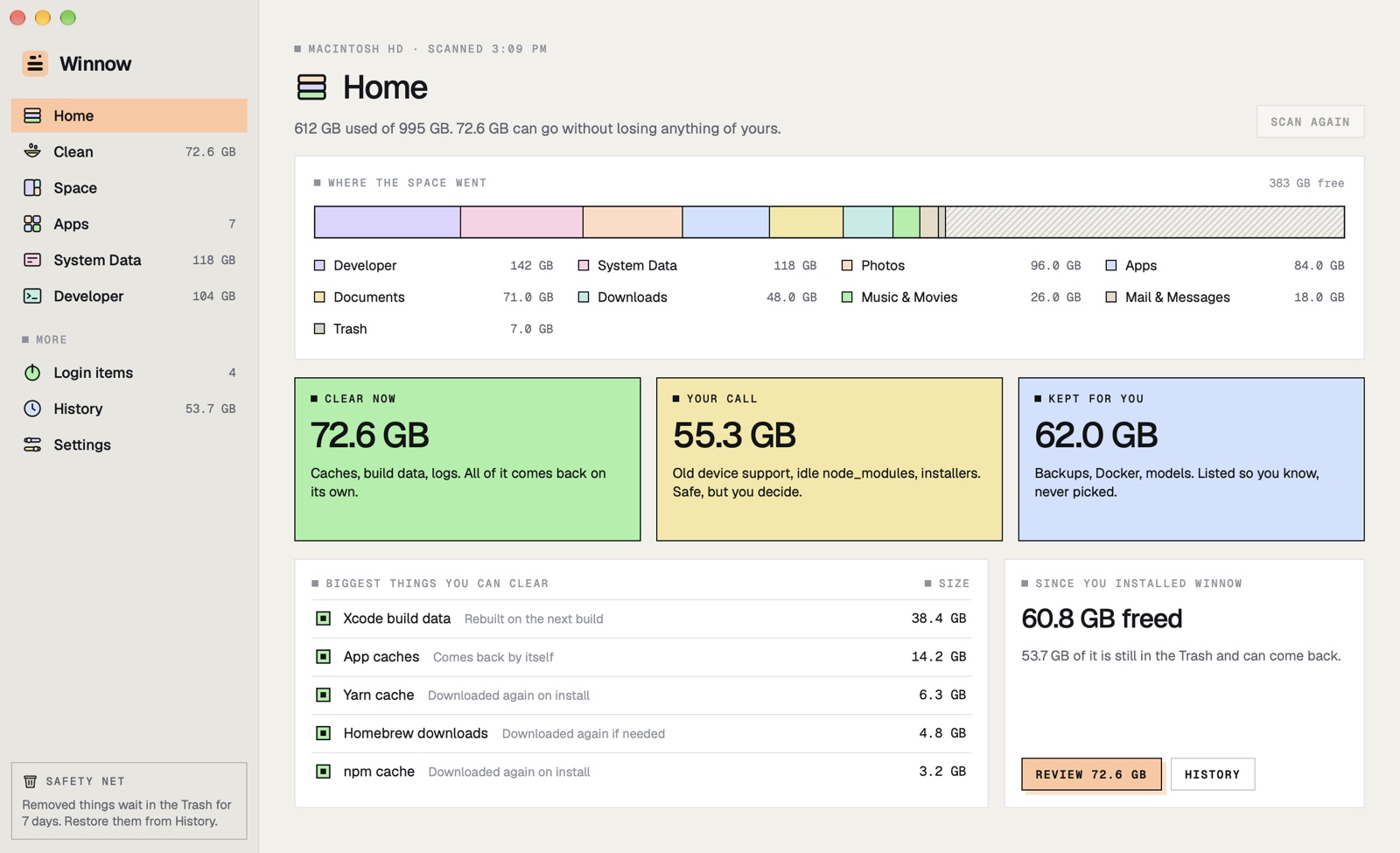This screenshot has height=853, width=1400.
Task: Click the 60.8 GB freed heading
Action: coord(1102,619)
